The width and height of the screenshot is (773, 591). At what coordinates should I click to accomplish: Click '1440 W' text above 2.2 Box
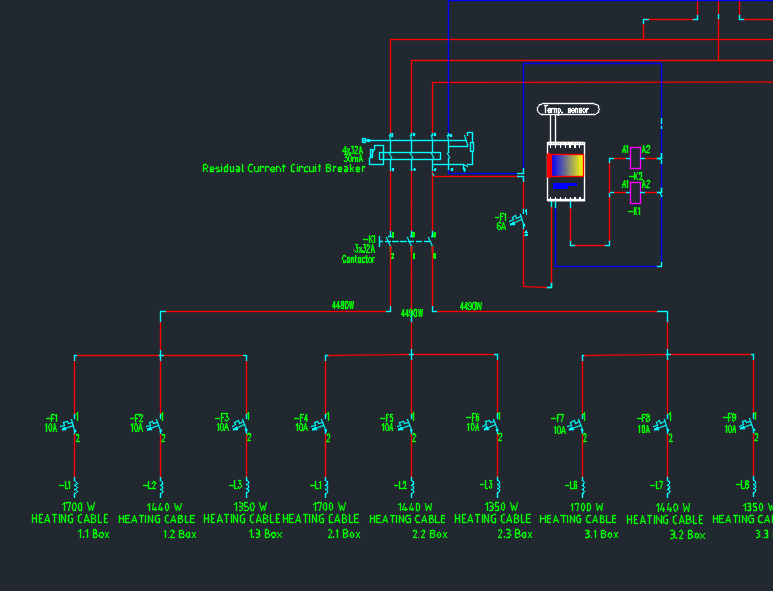[x=416, y=507]
